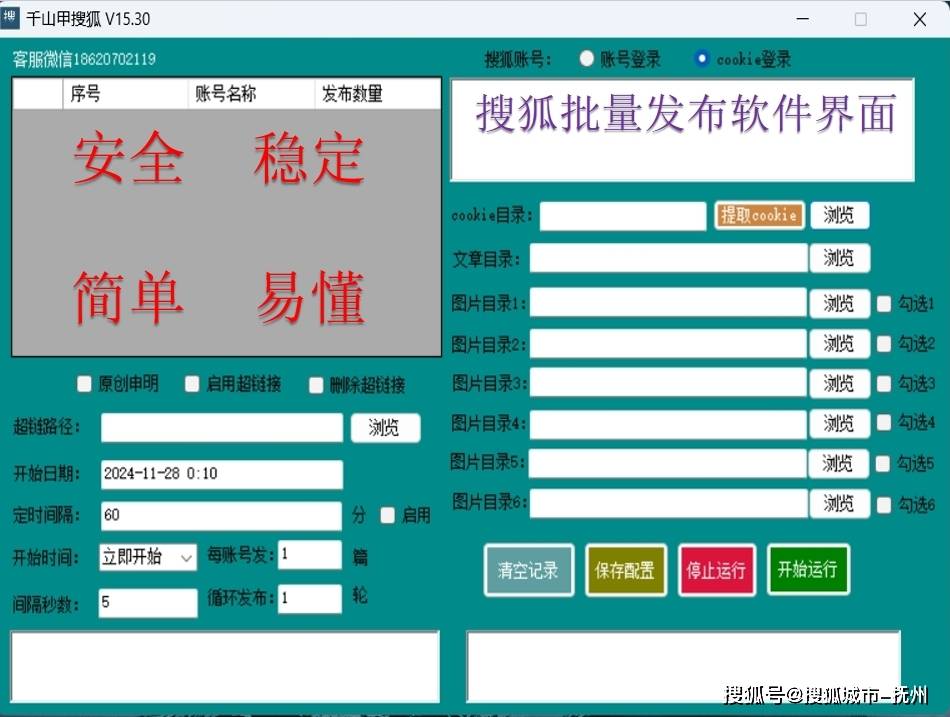This screenshot has height=717, width=950.
Task: Click the bottom-left log text box
Action: (225, 667)
